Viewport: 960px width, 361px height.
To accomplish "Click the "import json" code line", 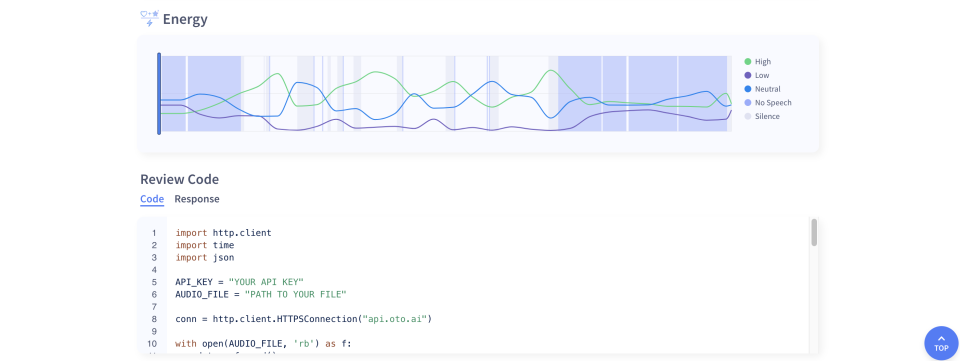I will click(205, 258).
